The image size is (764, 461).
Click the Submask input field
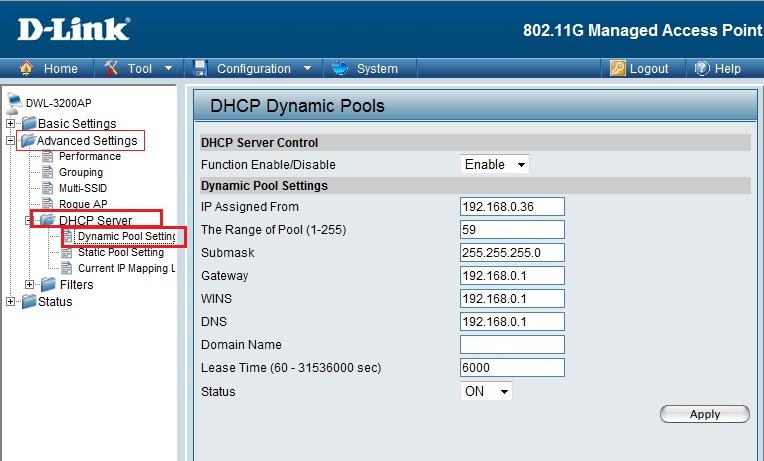(x=512, y=252)
